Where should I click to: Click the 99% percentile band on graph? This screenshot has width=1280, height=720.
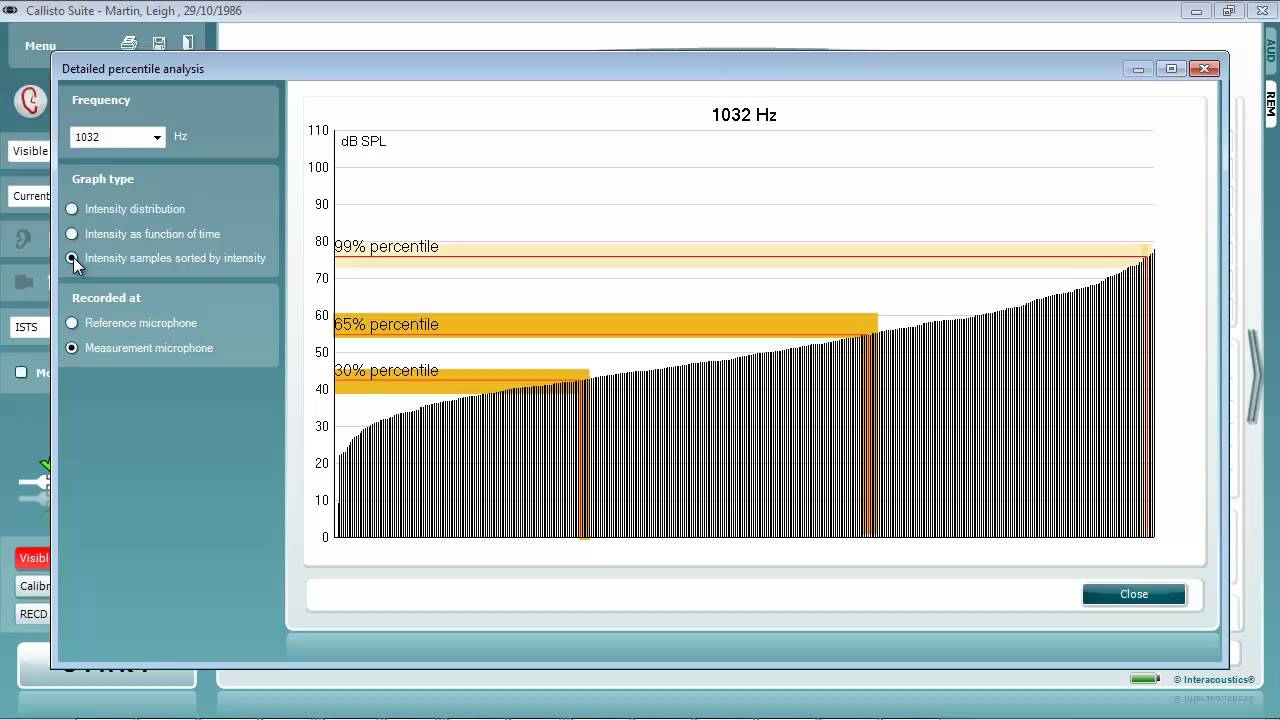coord(744,256)
